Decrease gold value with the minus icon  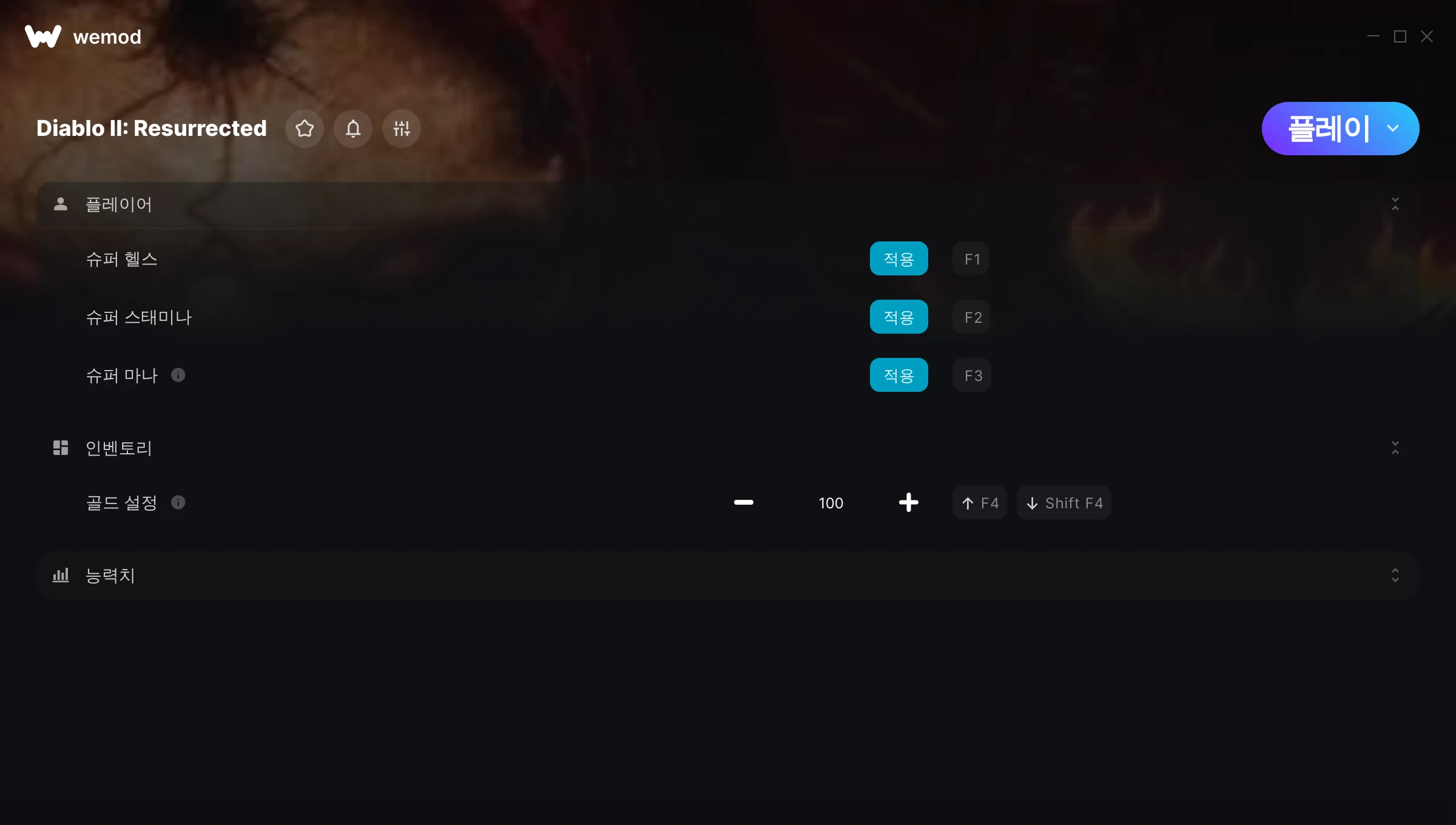pos(744,502)
